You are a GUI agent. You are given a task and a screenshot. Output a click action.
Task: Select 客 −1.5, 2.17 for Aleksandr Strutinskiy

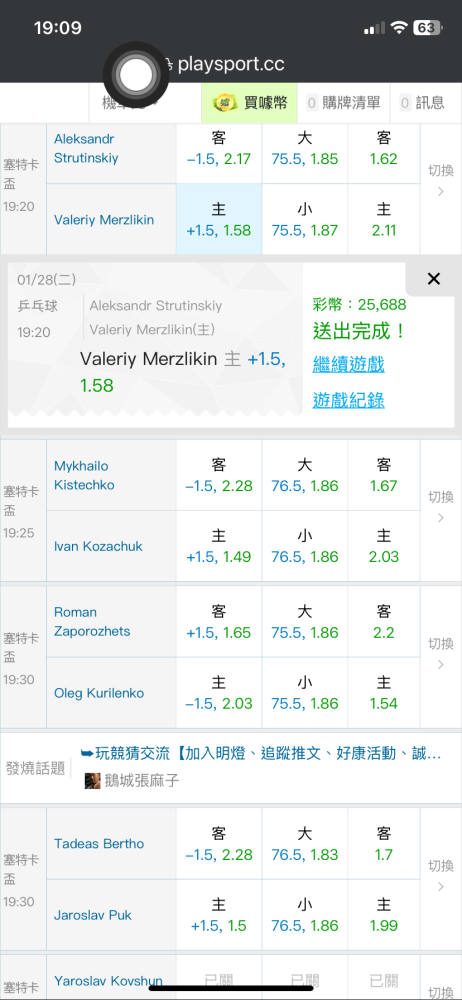(x=219, y=149)
